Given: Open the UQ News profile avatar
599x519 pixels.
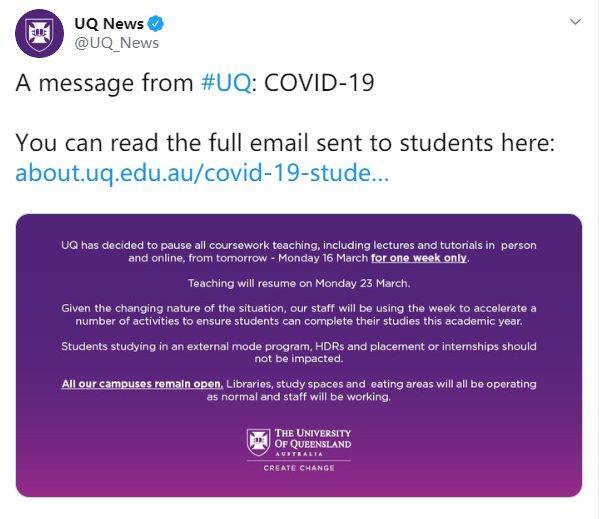Looking at the screenshot, I should click(x=39, y=34).
